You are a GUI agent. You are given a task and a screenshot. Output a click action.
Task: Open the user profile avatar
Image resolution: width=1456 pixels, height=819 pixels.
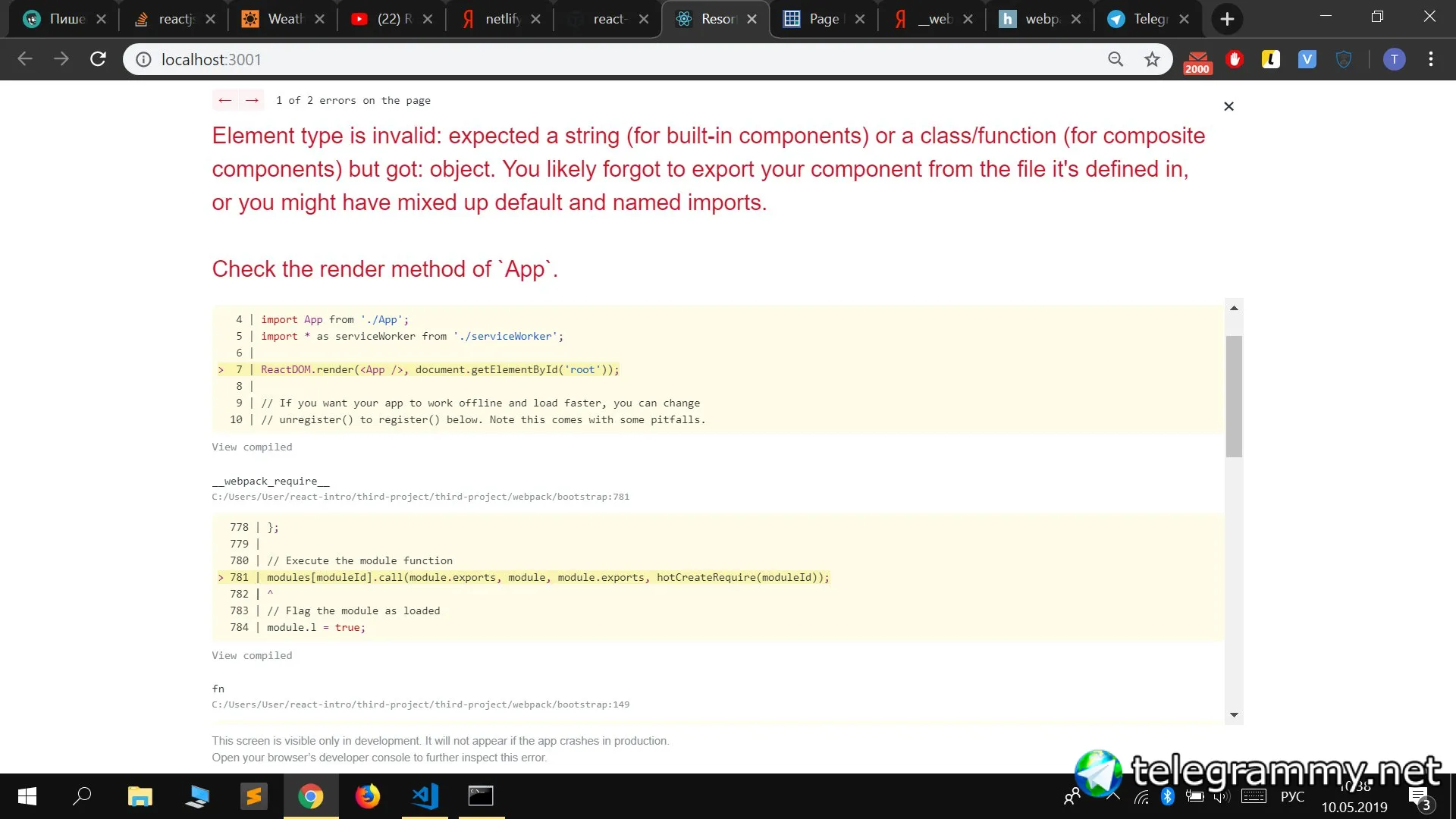1394,59
